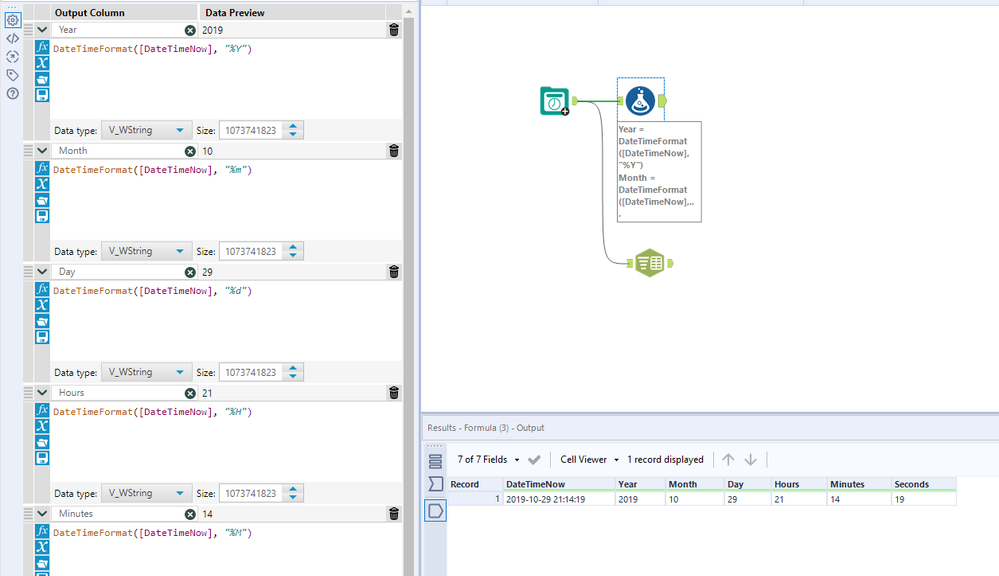
Task: Move to previous record with up arrow
Action: [x=728, y=459]
